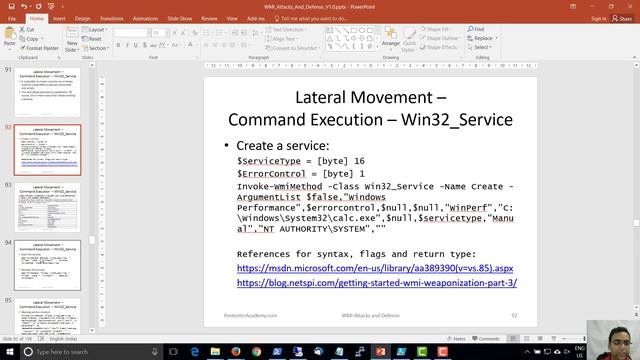640x360 pixels.
Task: Open the font size combo box
Action: coord(160,33)
